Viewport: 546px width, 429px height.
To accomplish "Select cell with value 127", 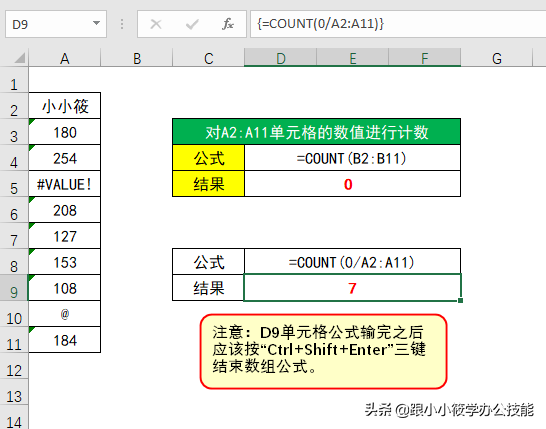I will coord(65,236).
